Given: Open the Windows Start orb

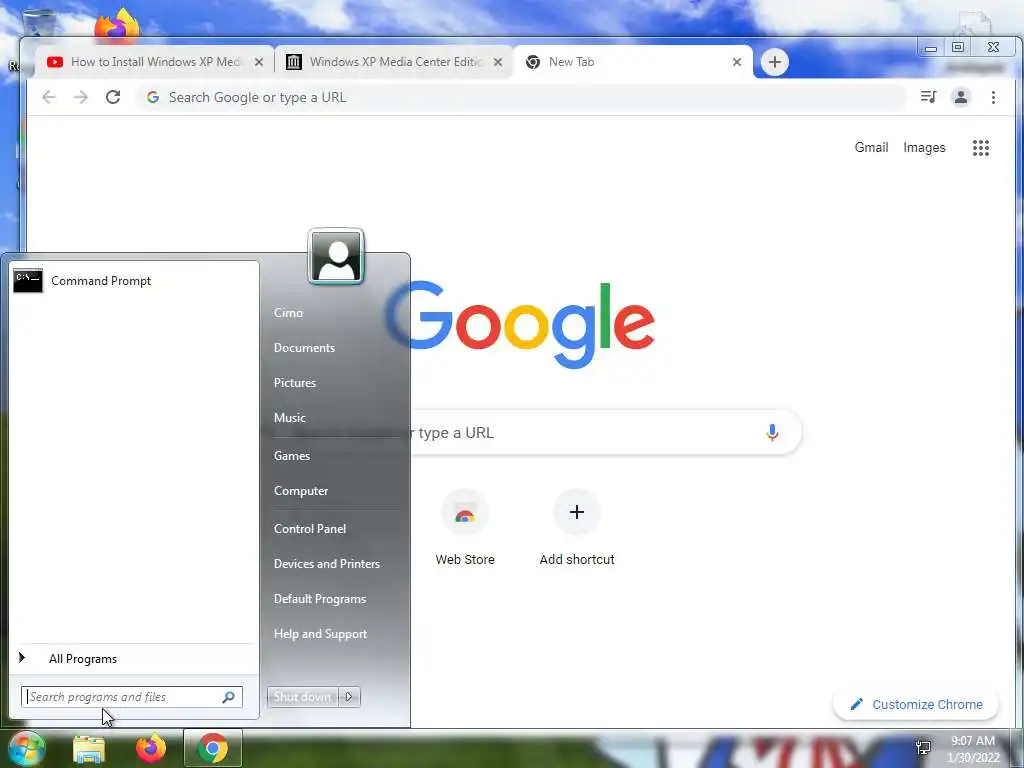Looking at the screenshot, I should (x=26, y=748).
